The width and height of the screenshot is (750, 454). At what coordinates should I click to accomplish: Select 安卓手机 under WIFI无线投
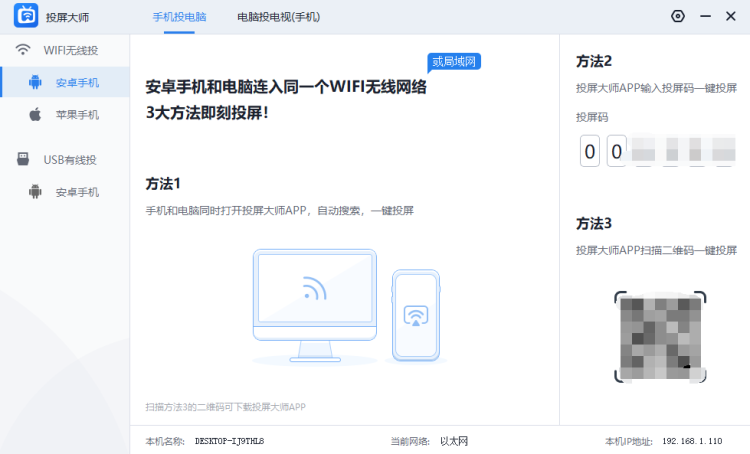[65, 82]
